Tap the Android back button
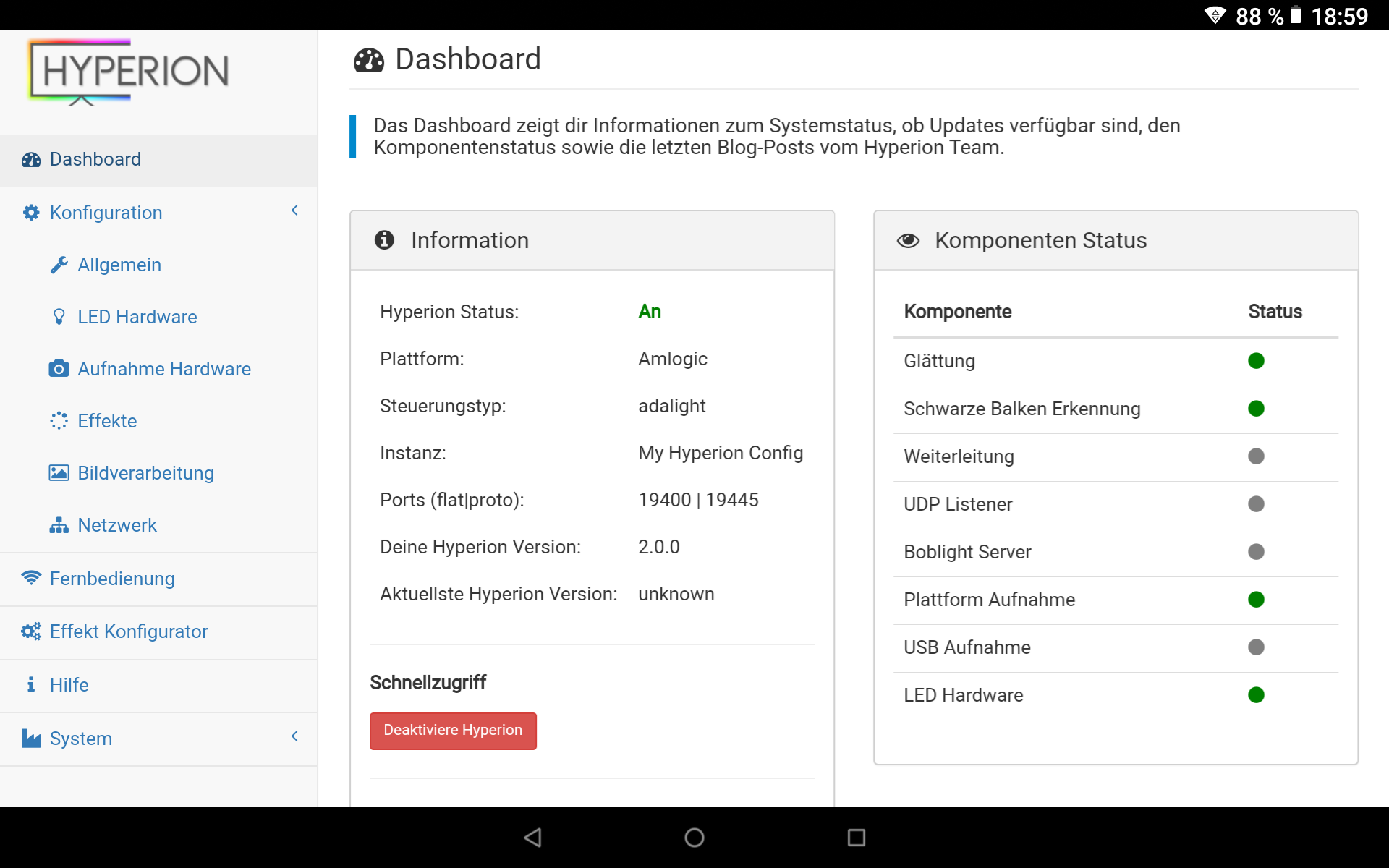This screenshot has width=1389, height=868. pyautogui.click(x=533, y=838)
